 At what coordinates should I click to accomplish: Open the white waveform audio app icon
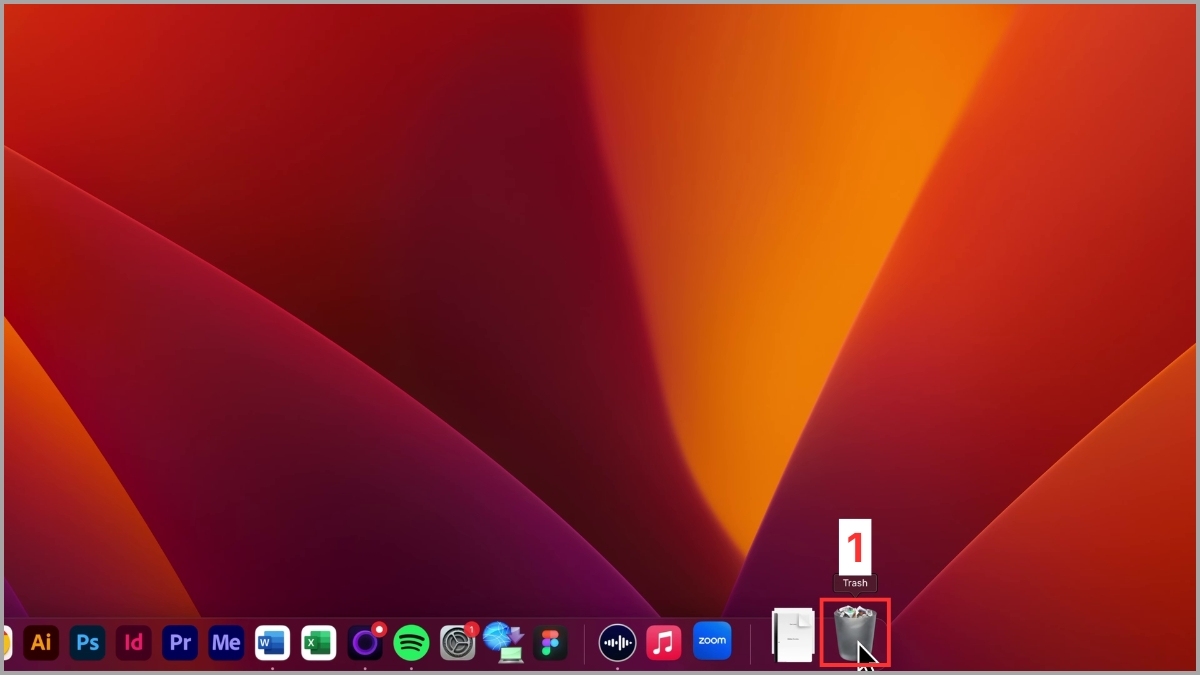617,642
